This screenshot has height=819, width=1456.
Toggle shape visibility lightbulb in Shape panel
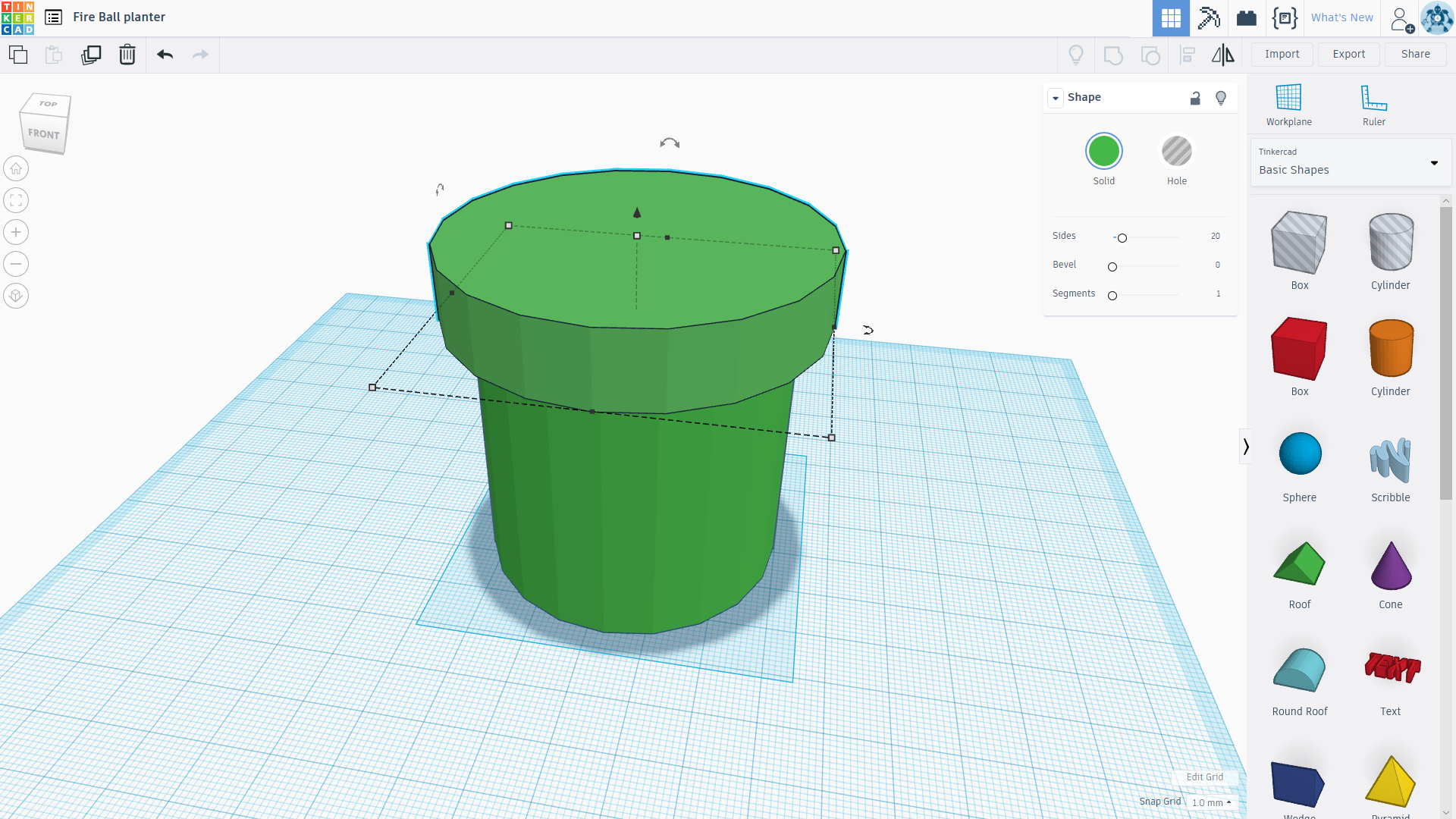[x=1221, y=98]
